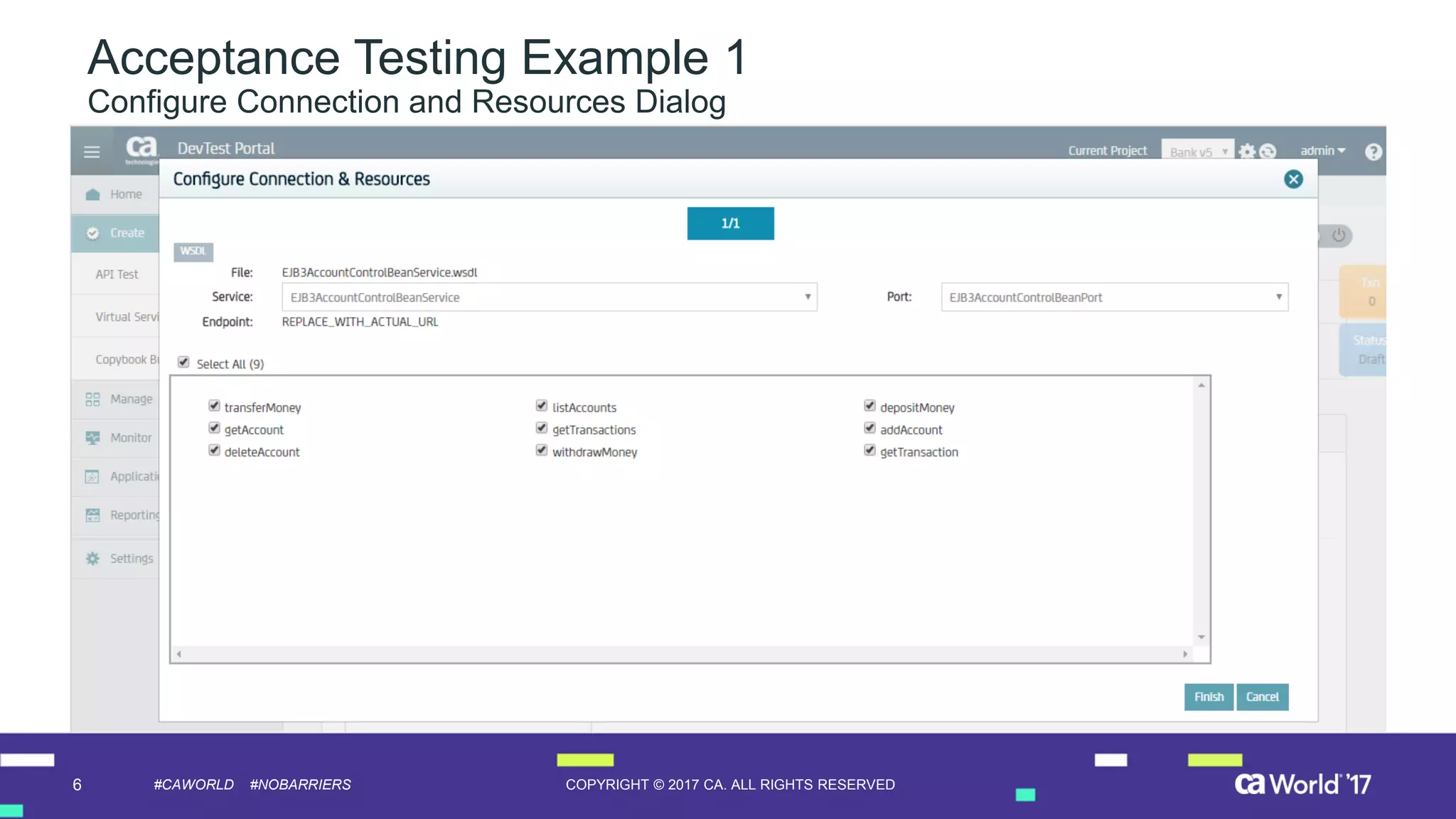Click the EJB3AccountControlBeanService.wsdl file name
Viewport: 1456px width, 819px height.
click(x=380, y=273)
